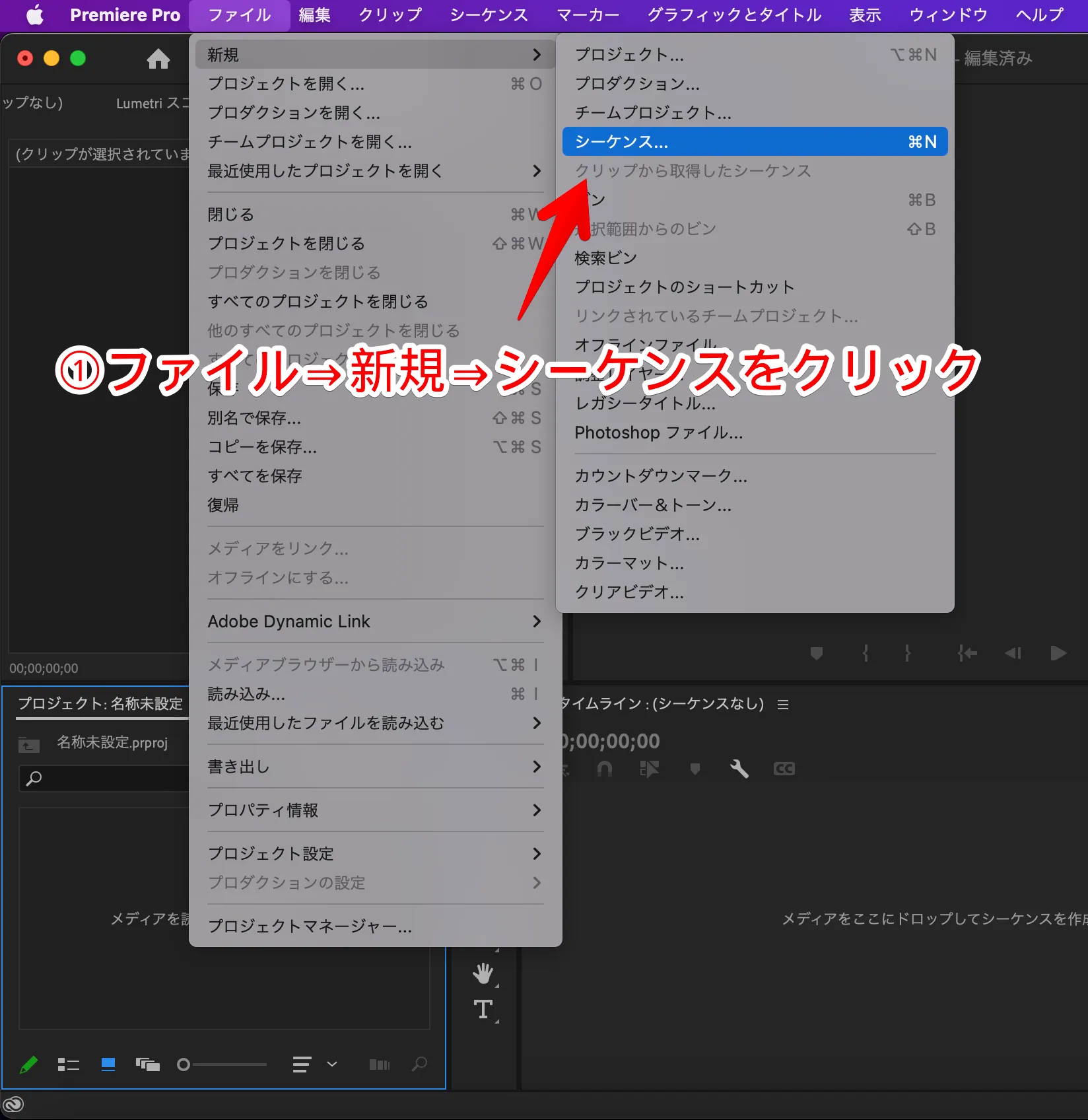This screenshot has height=1120, width=1088.
Task: Click the project search field
Action: 106,779
